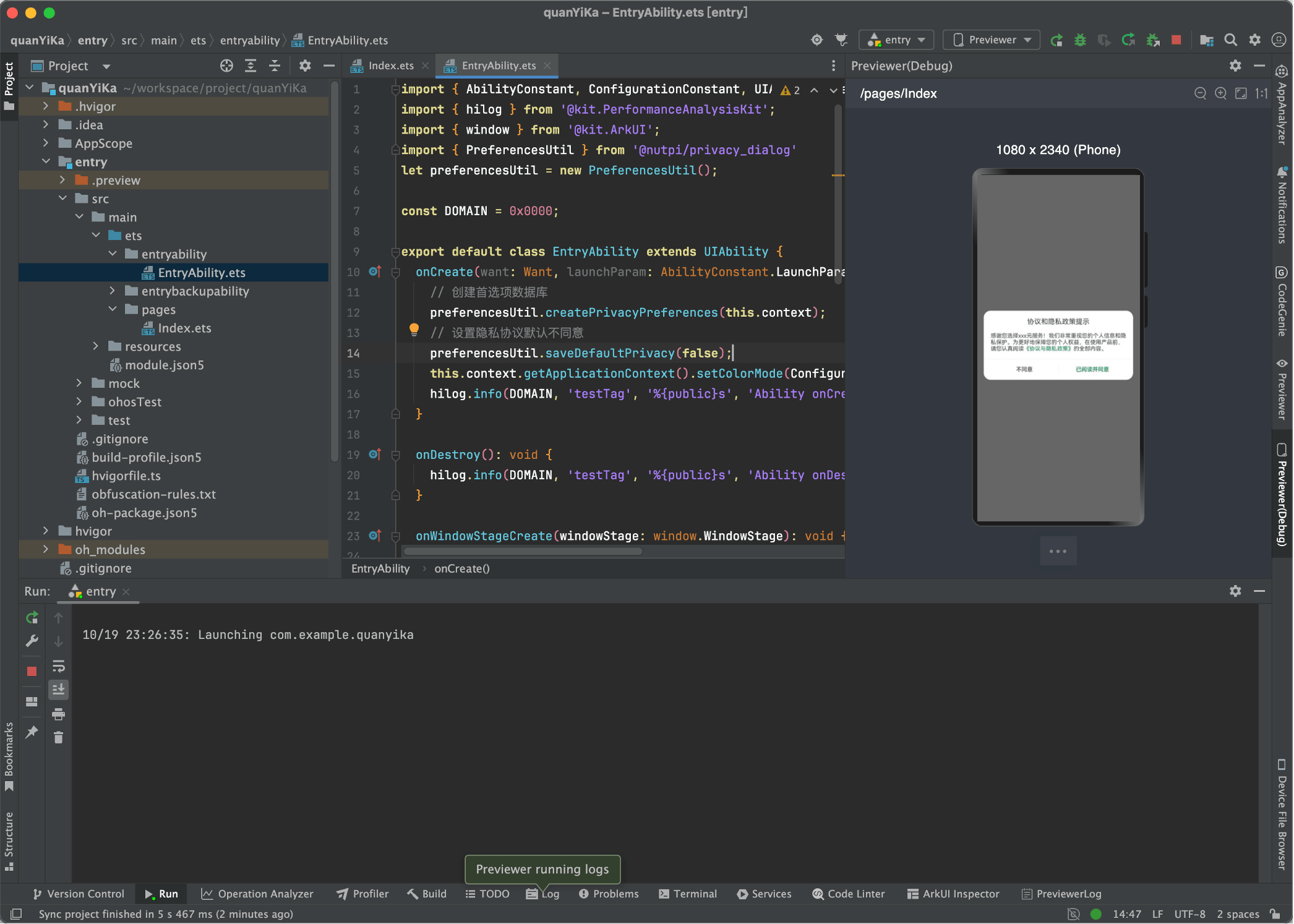Click the light bulb quick-fix icon

point(414,330)
